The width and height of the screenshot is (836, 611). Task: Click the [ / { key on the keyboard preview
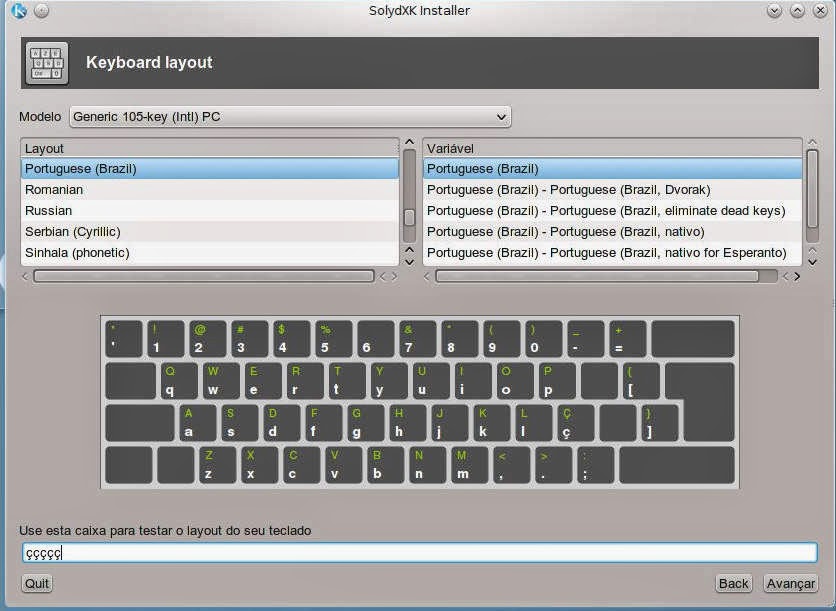[641, 381]
